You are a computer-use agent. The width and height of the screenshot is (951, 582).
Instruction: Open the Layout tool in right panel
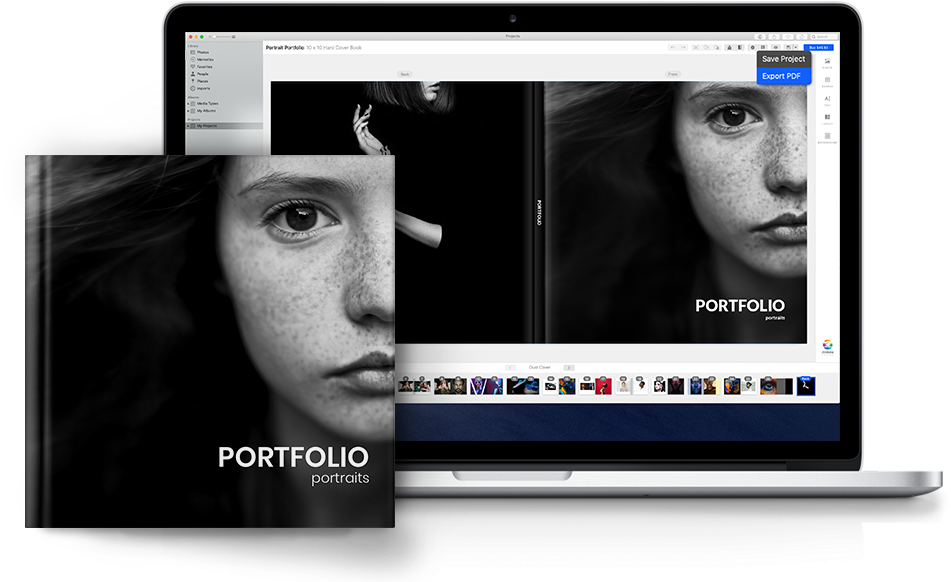click(x=827, y=119)
